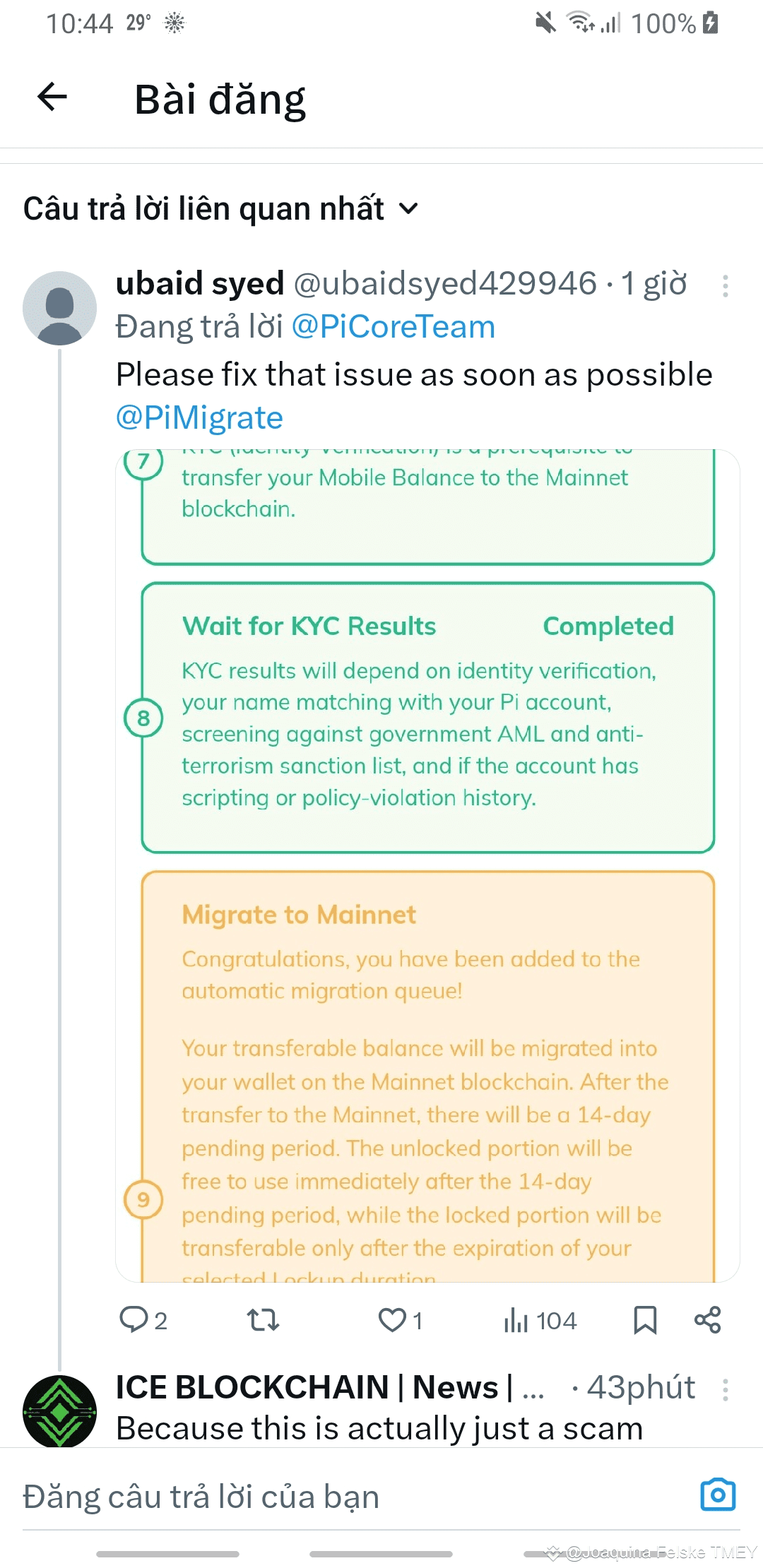763x1568 pixels.
Task: Share ubaid syed's post
Action: [x=707, y=1319]
